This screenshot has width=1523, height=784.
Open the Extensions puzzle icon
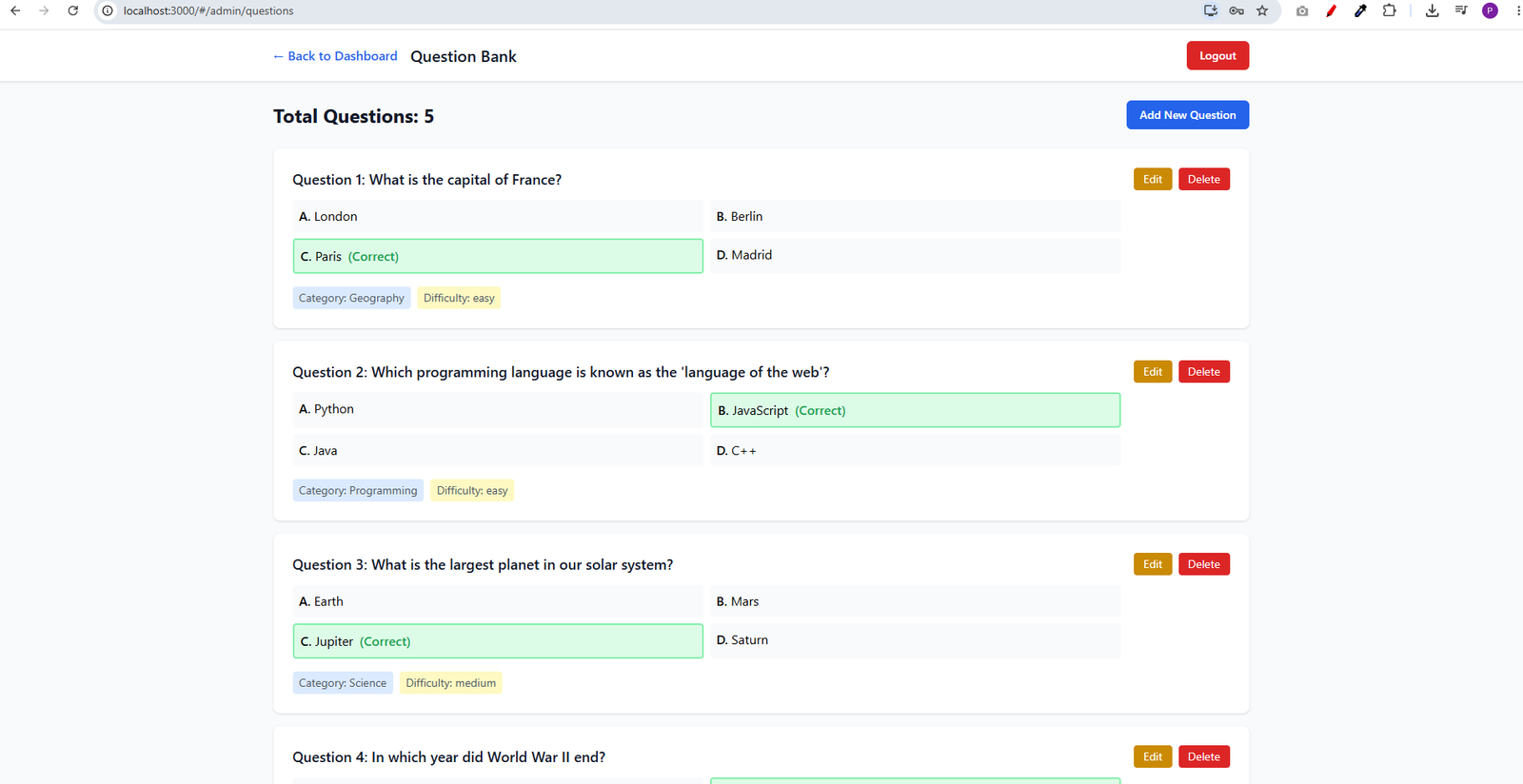[1390, 10]
